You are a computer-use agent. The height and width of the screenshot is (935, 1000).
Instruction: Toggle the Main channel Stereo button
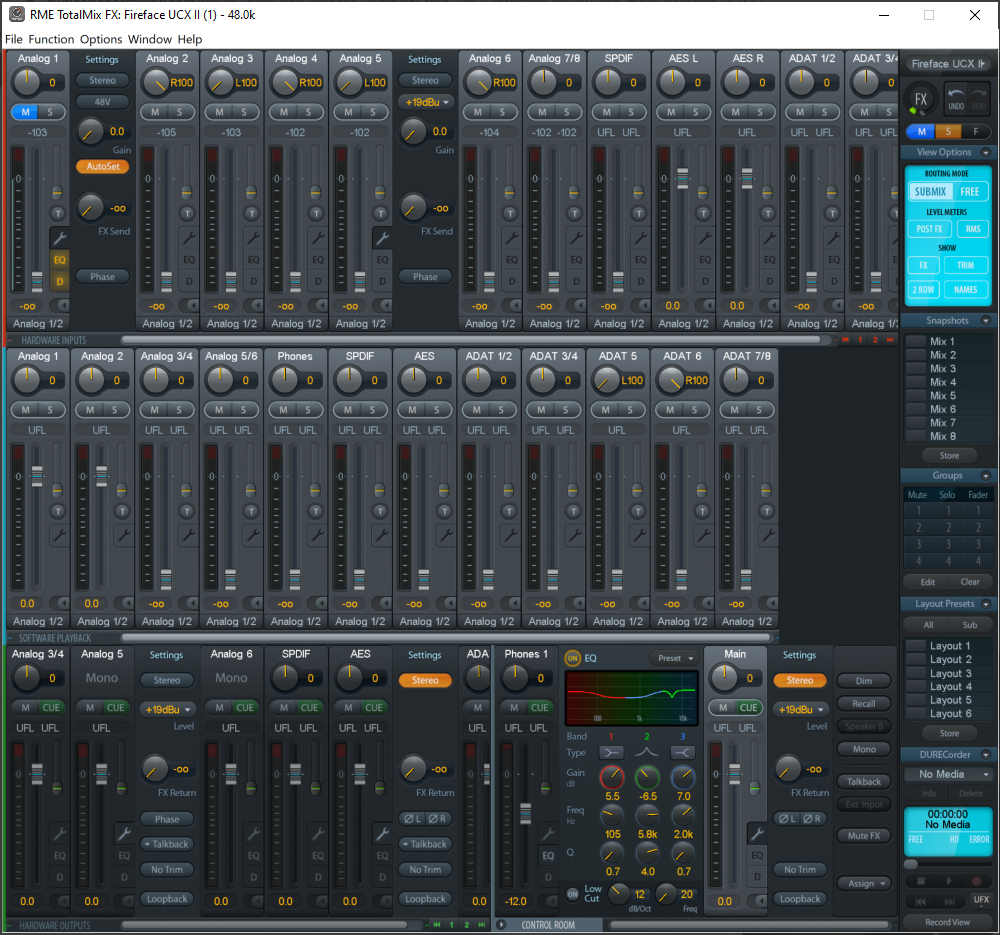click(800, 681)
